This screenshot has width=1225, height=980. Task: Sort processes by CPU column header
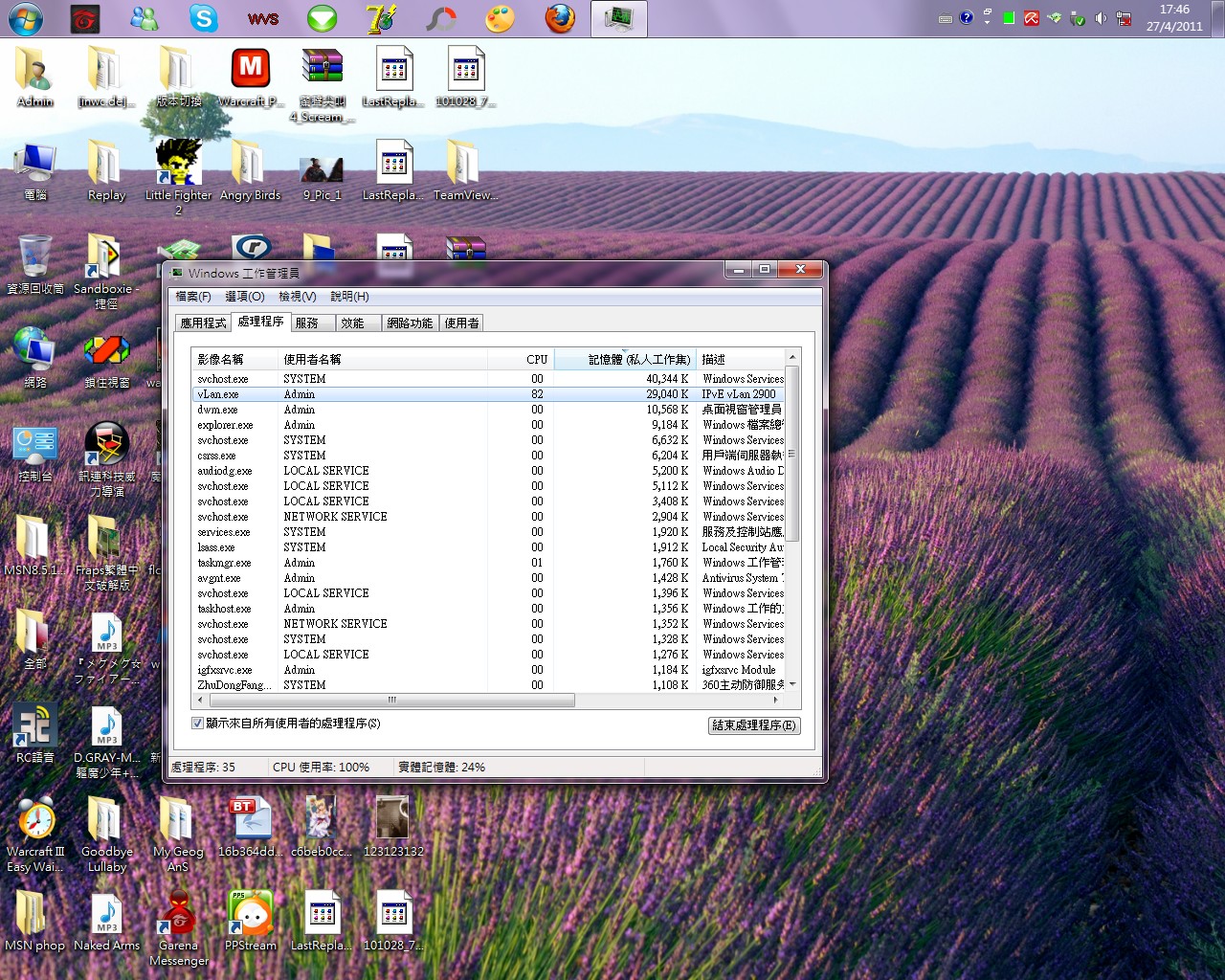click(536, 360)
